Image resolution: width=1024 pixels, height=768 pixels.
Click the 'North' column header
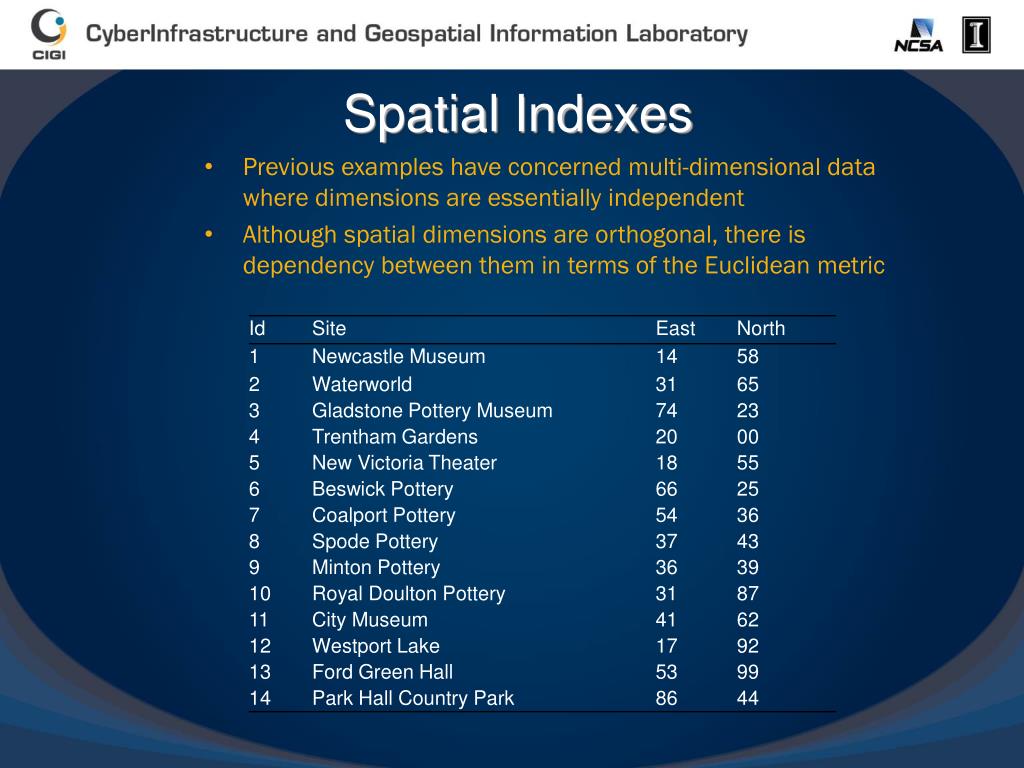pos(761,328)
